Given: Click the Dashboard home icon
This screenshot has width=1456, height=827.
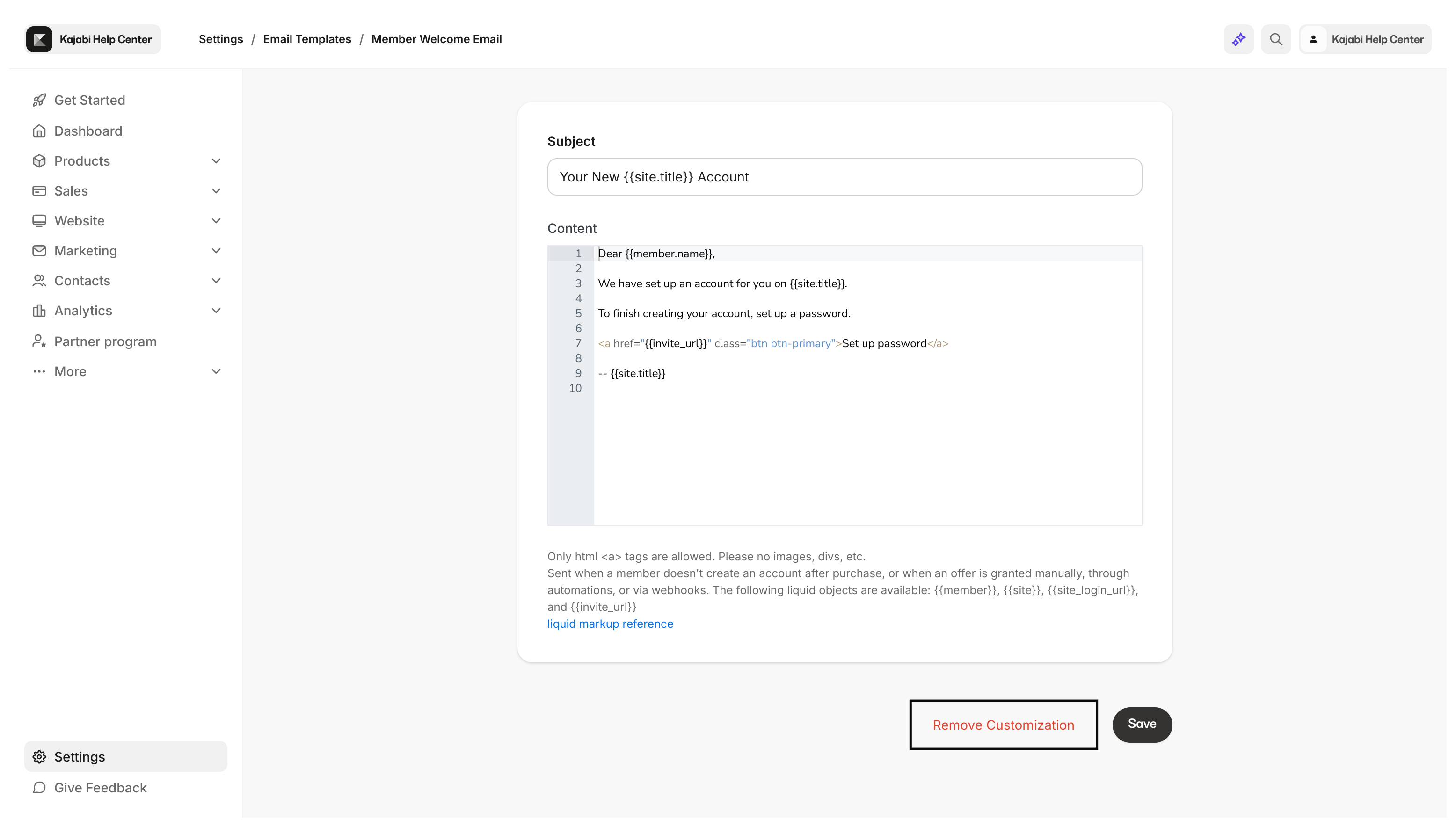Looking at the screenshot, I should [x=39, y=131].
